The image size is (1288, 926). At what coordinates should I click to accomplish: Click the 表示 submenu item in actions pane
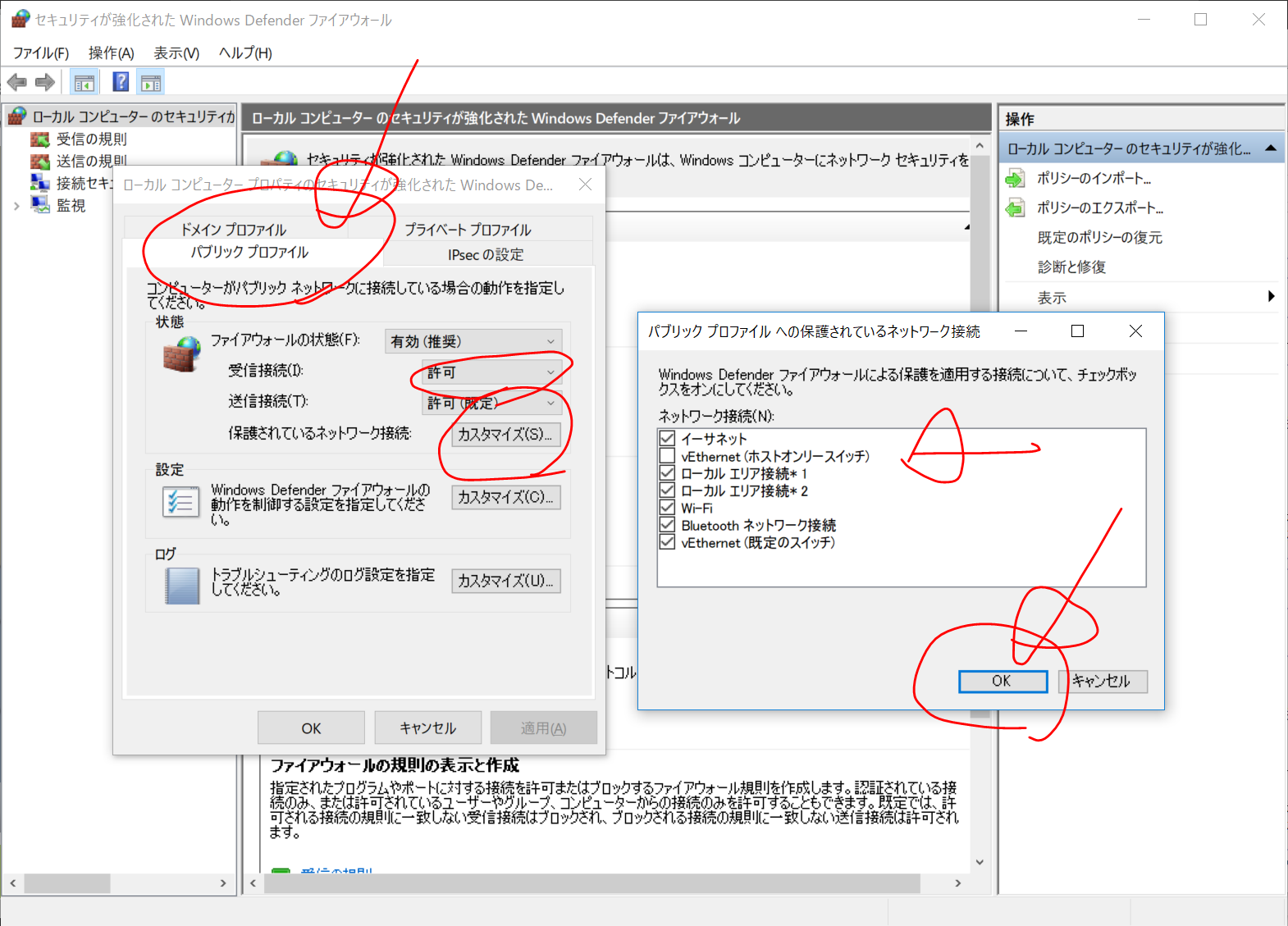point(1052,297)
